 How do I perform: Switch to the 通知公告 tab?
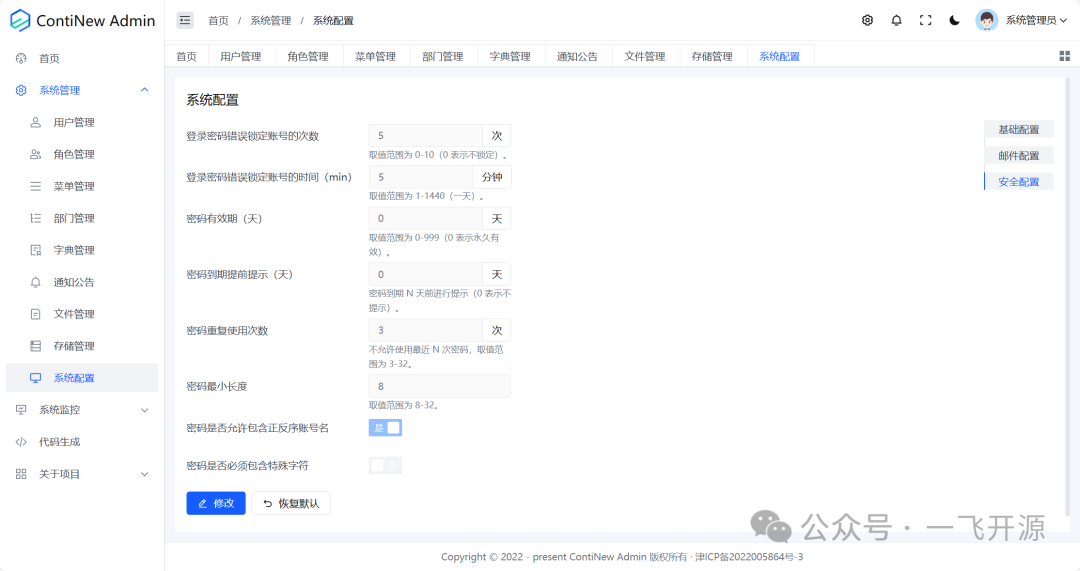577,56
